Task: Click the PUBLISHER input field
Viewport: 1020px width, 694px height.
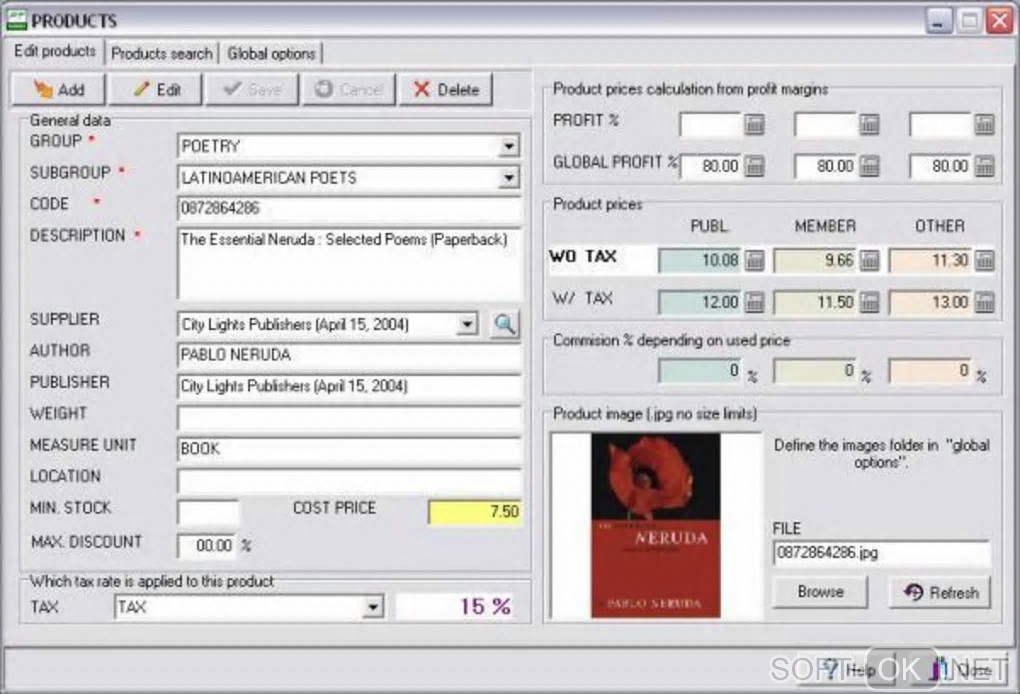Action: [349, 386]
